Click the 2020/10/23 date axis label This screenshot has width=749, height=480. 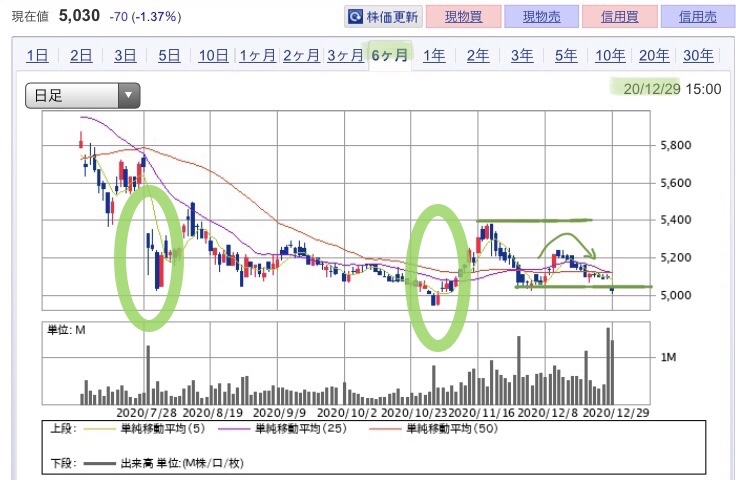(416, 413)
